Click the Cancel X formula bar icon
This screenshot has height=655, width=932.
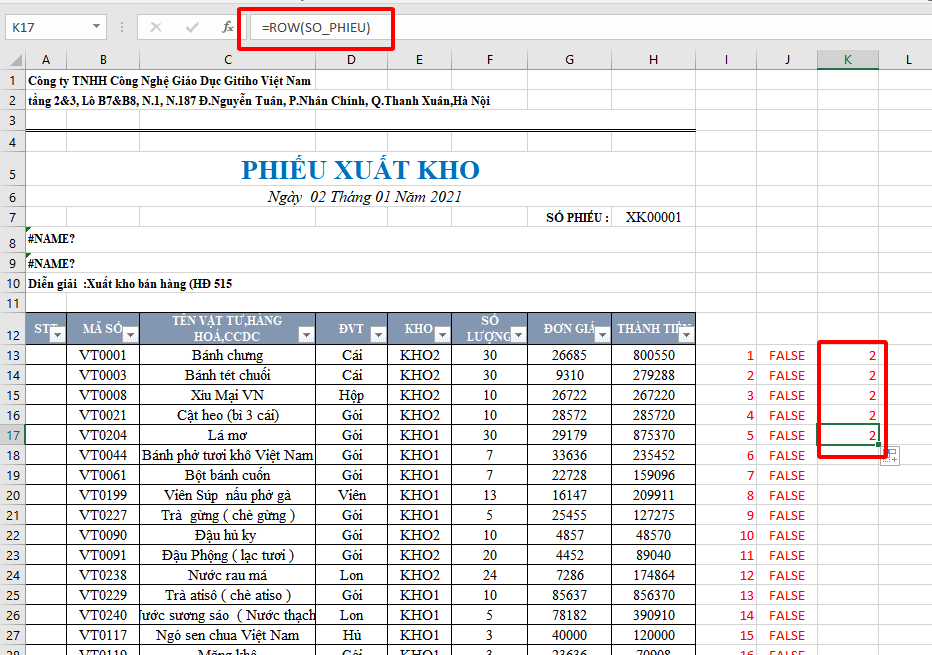(156, 27)
